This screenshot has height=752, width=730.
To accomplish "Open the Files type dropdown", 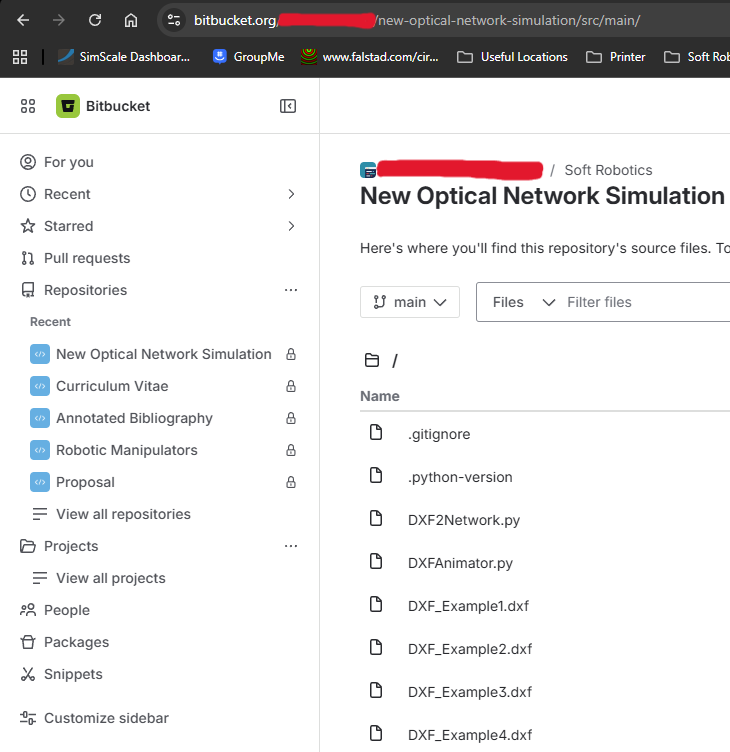I will pyautogui.click(x=523, y=302).
